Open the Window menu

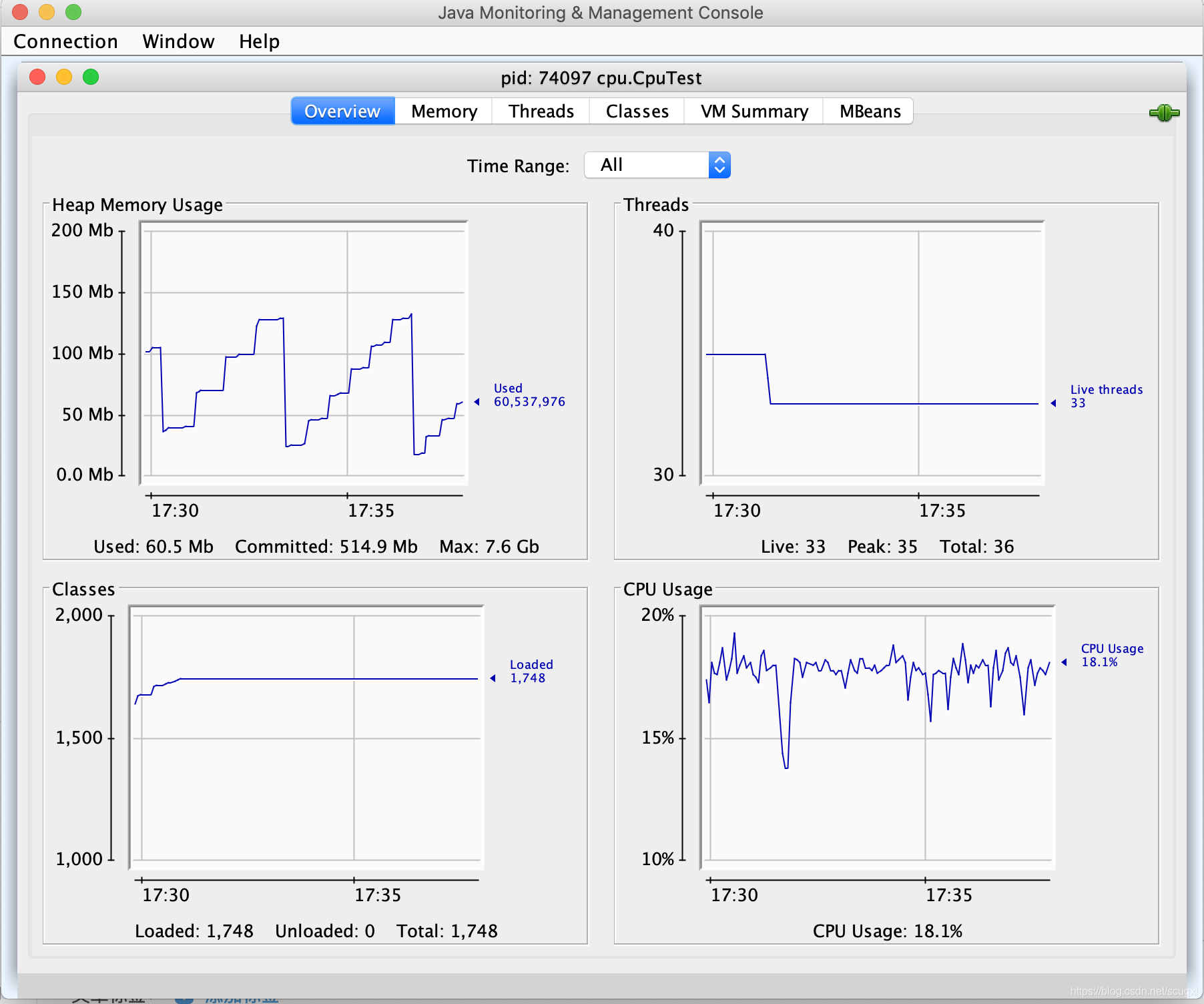[x=178, y=41]
